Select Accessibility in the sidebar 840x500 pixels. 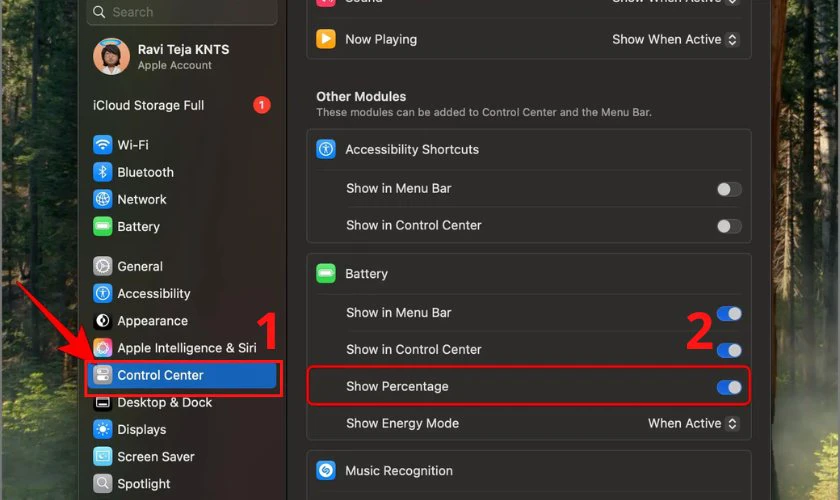tap(182, 294)
